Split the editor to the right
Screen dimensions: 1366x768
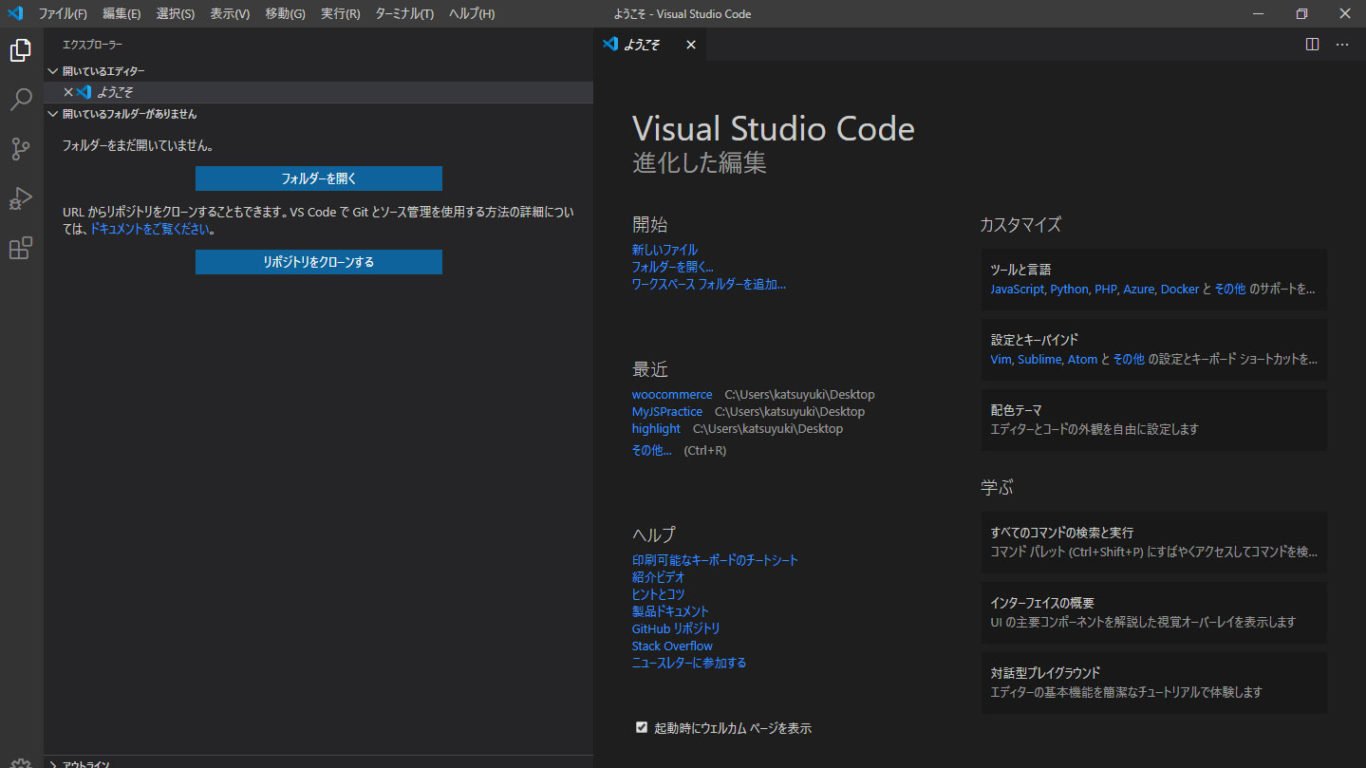[1313, 44]
